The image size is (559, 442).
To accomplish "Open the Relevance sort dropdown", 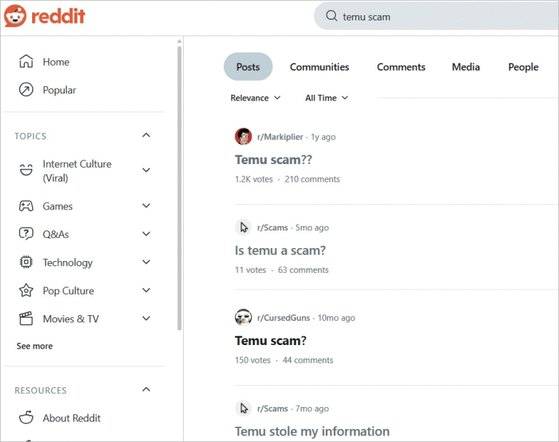I will [x=255, y=98].
